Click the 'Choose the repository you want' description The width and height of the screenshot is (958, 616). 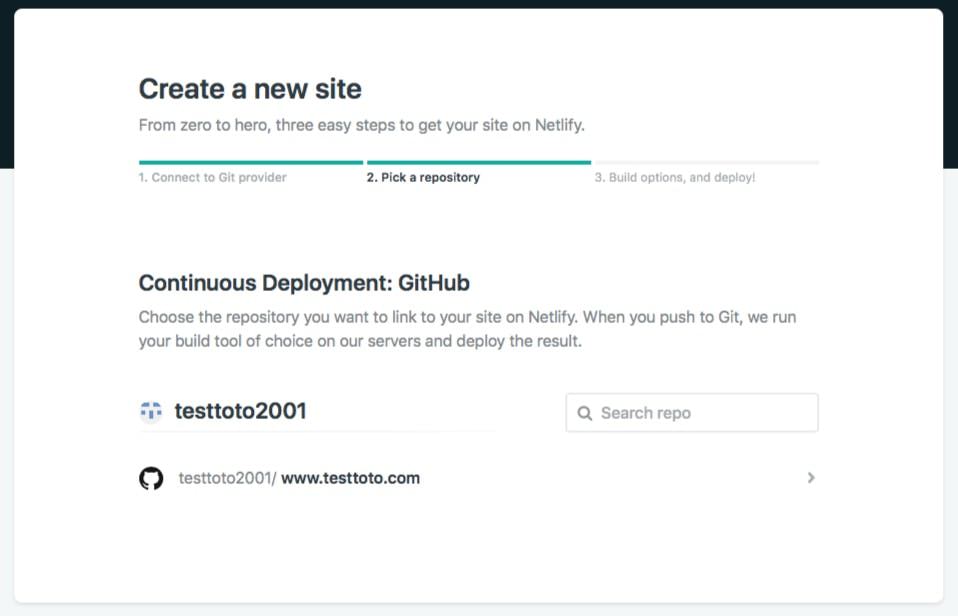pyautogui.click(x=467, y=329)
